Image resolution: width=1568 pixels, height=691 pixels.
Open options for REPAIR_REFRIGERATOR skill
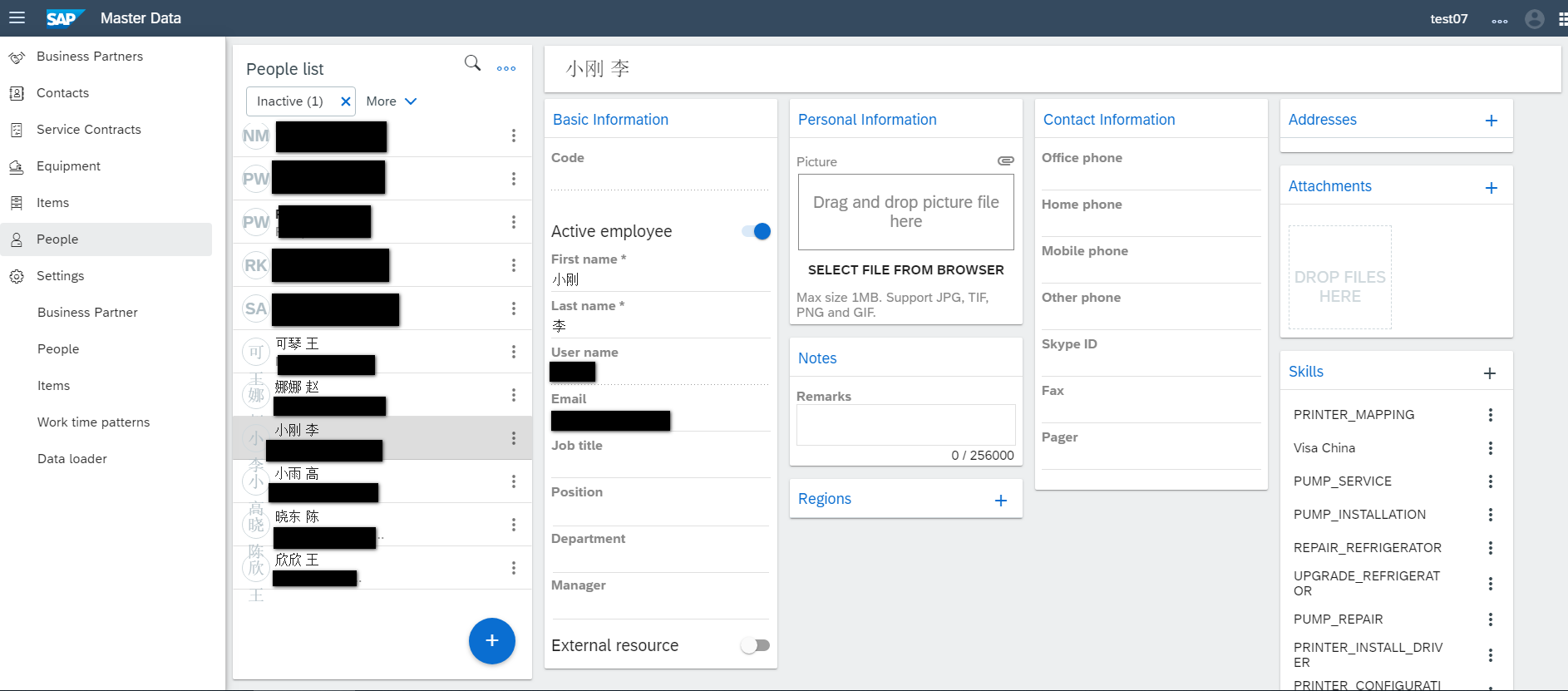pos(1491,548)
